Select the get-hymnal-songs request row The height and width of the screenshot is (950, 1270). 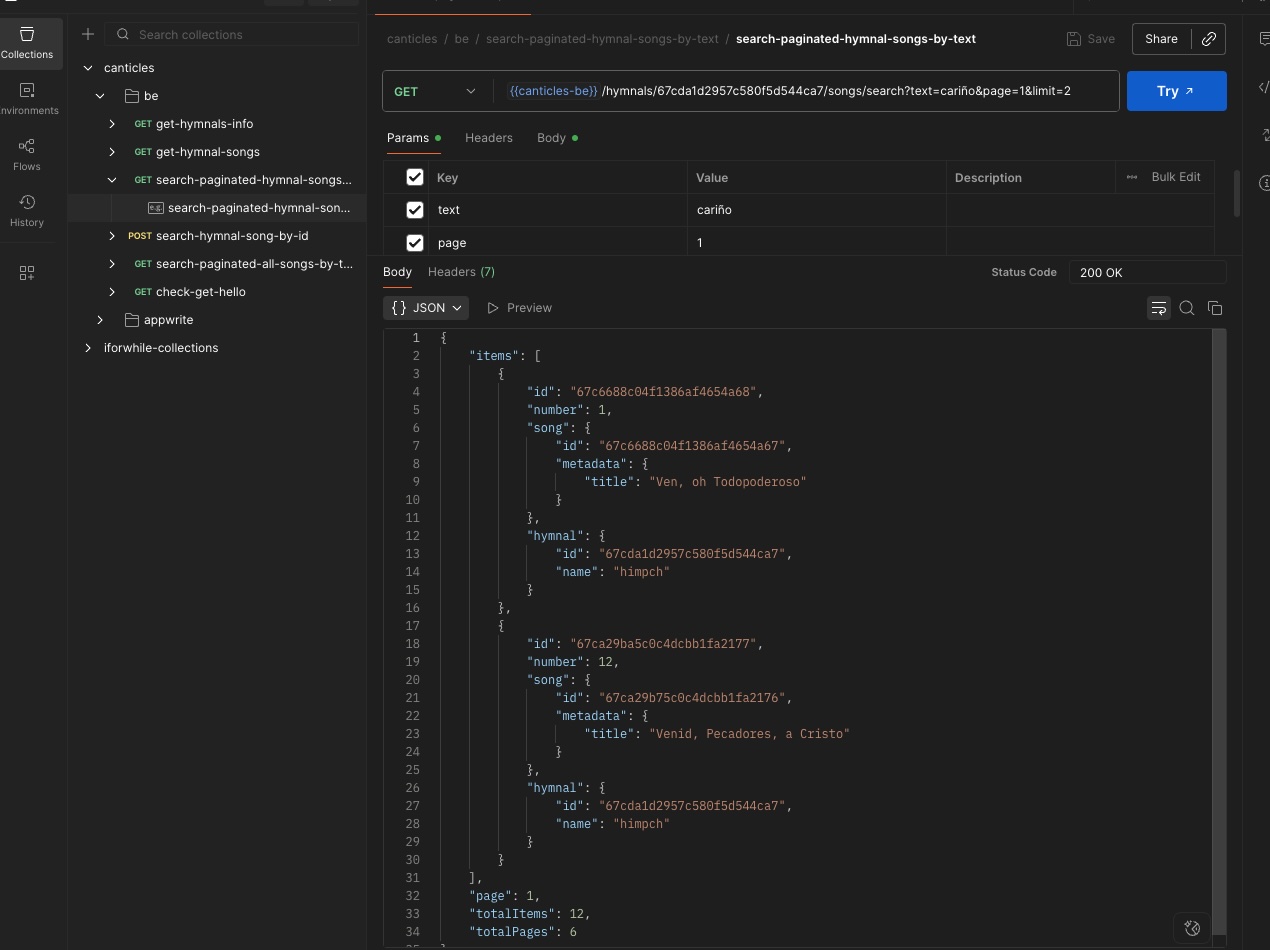point(217,152)
